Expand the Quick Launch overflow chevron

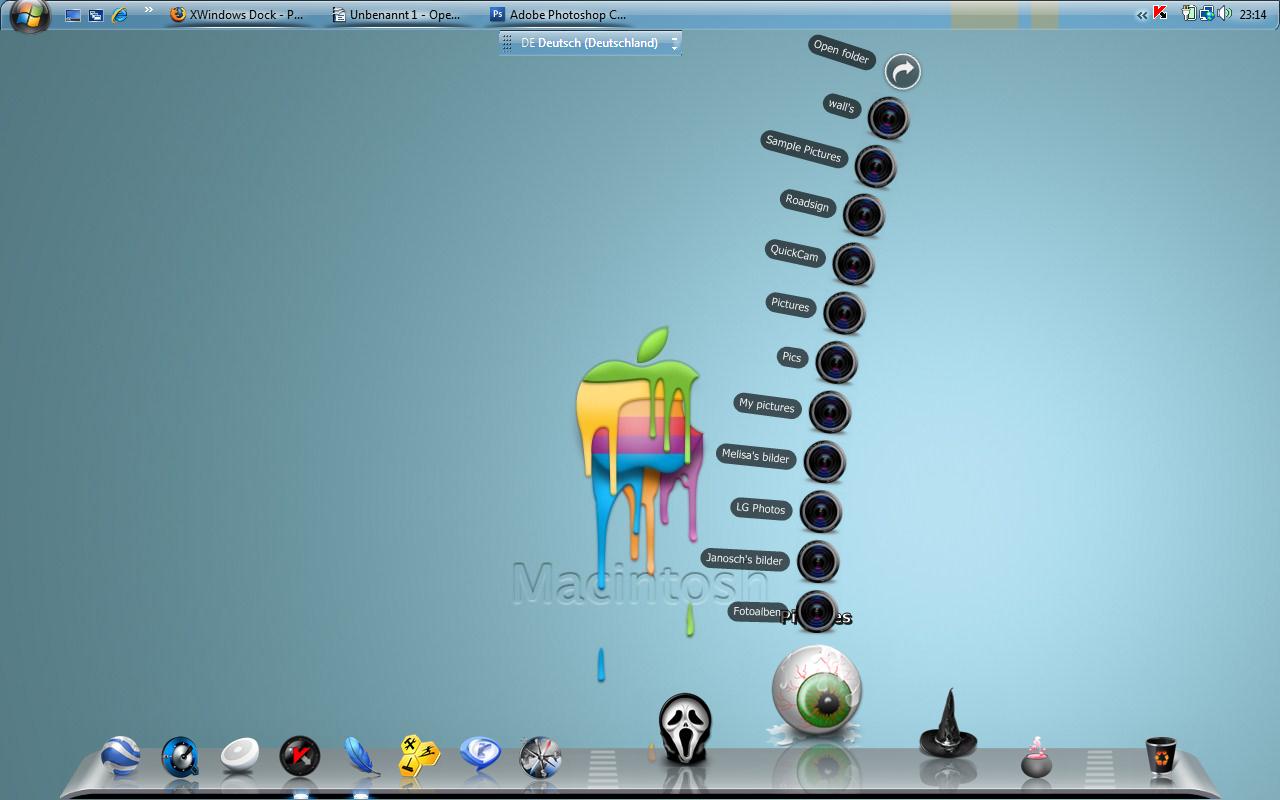coord(149,10)
